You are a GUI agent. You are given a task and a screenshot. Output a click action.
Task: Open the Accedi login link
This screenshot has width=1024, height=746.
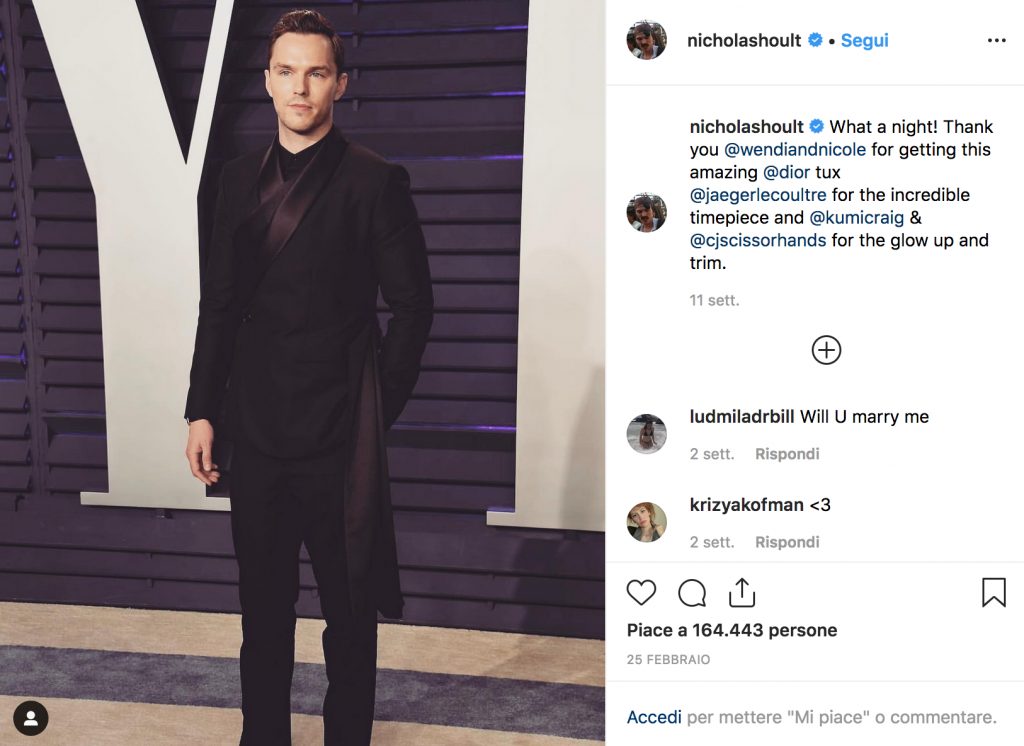[655, 717]
